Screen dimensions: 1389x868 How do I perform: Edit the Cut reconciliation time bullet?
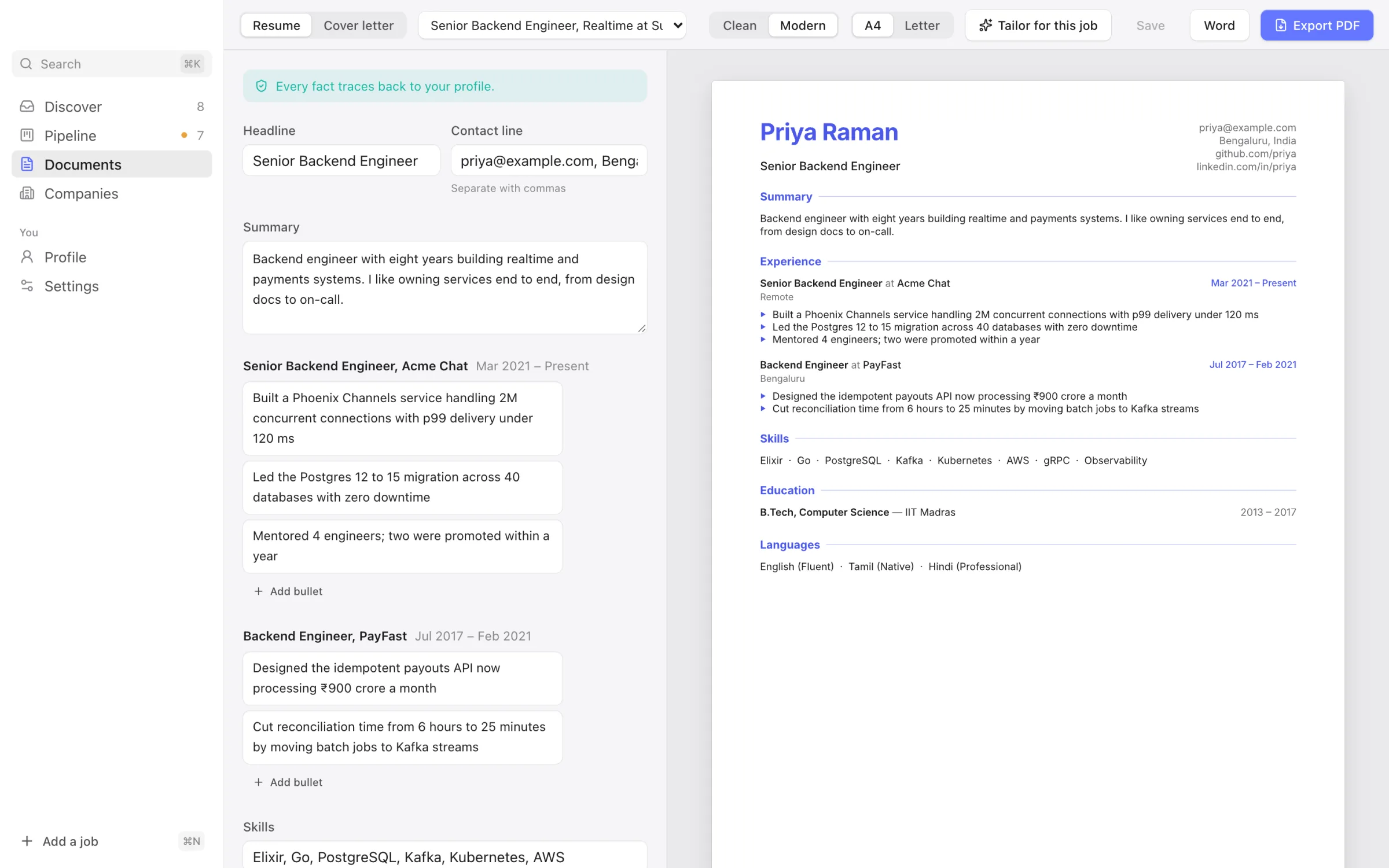[x=402, y=737]
